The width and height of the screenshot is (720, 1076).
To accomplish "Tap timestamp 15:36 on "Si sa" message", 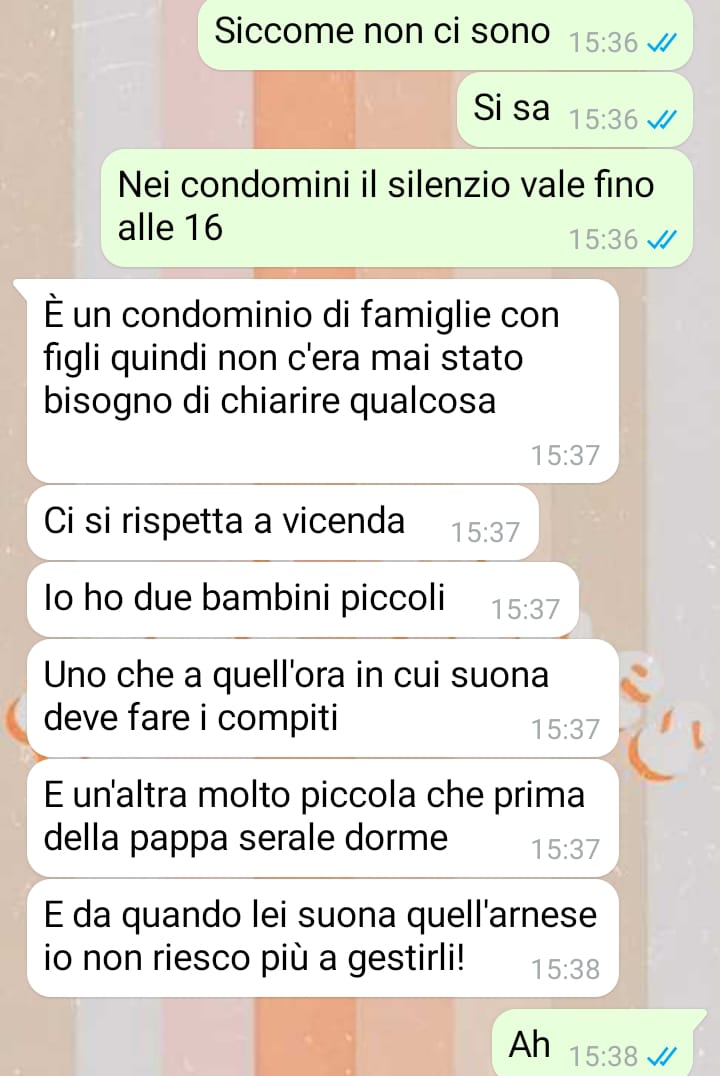I will [x=604, y=120].
